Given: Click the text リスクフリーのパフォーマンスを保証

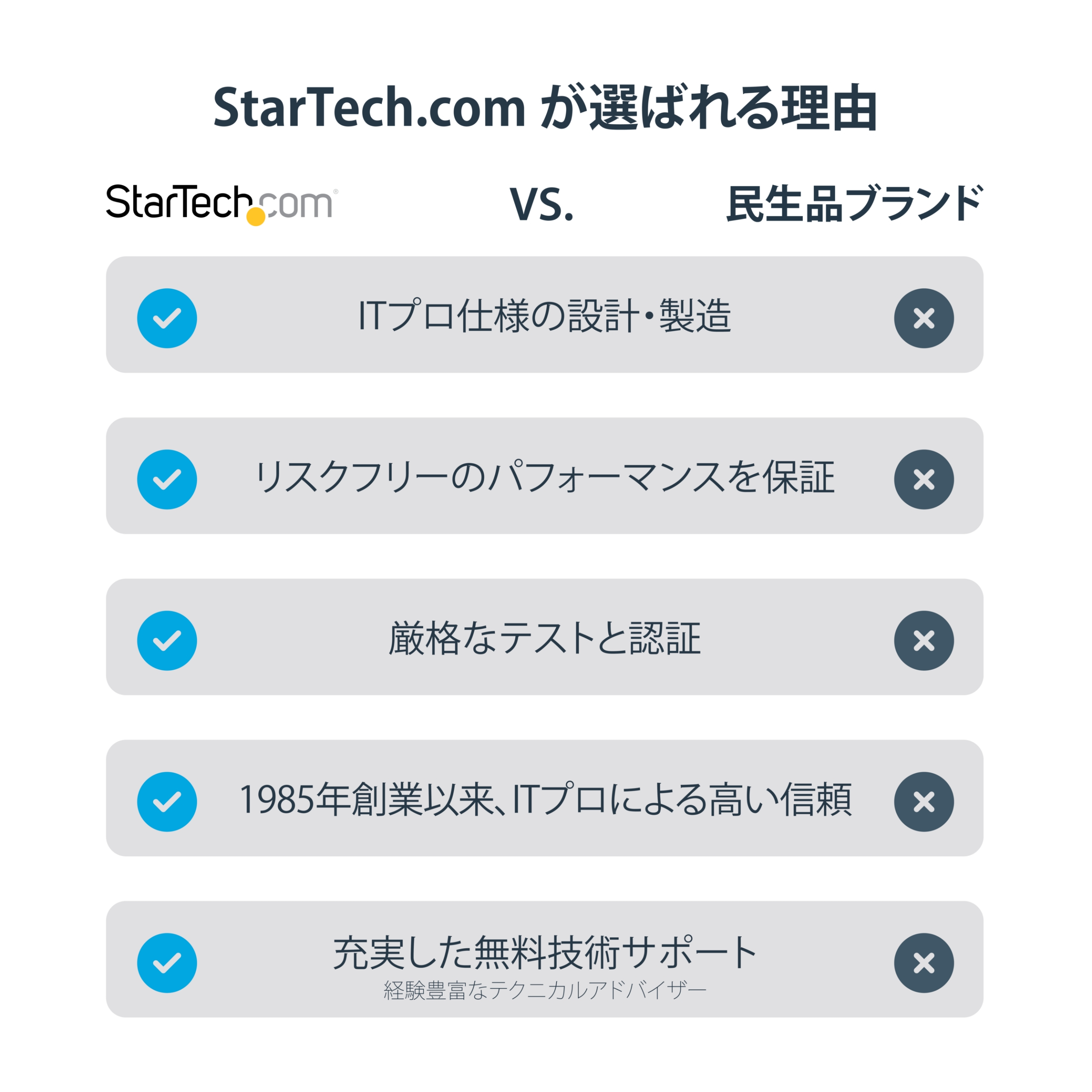Looking at the screenshot, I should (545, 477).
